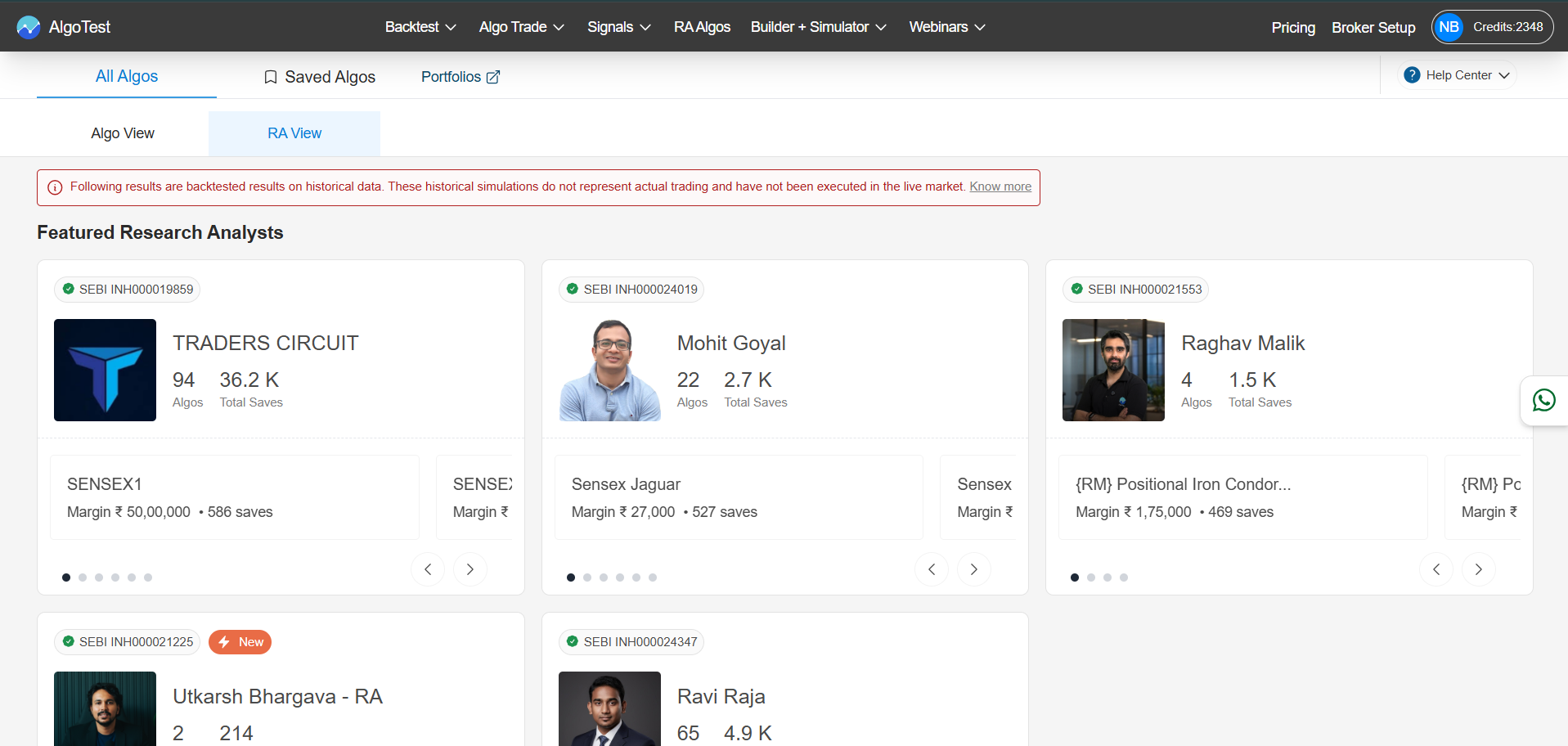Click the TRADERS CIRCUIT logo thumbnail
Image resolution: width=1568 pixels, height=746 pixels.
click(x=105, y=370)
